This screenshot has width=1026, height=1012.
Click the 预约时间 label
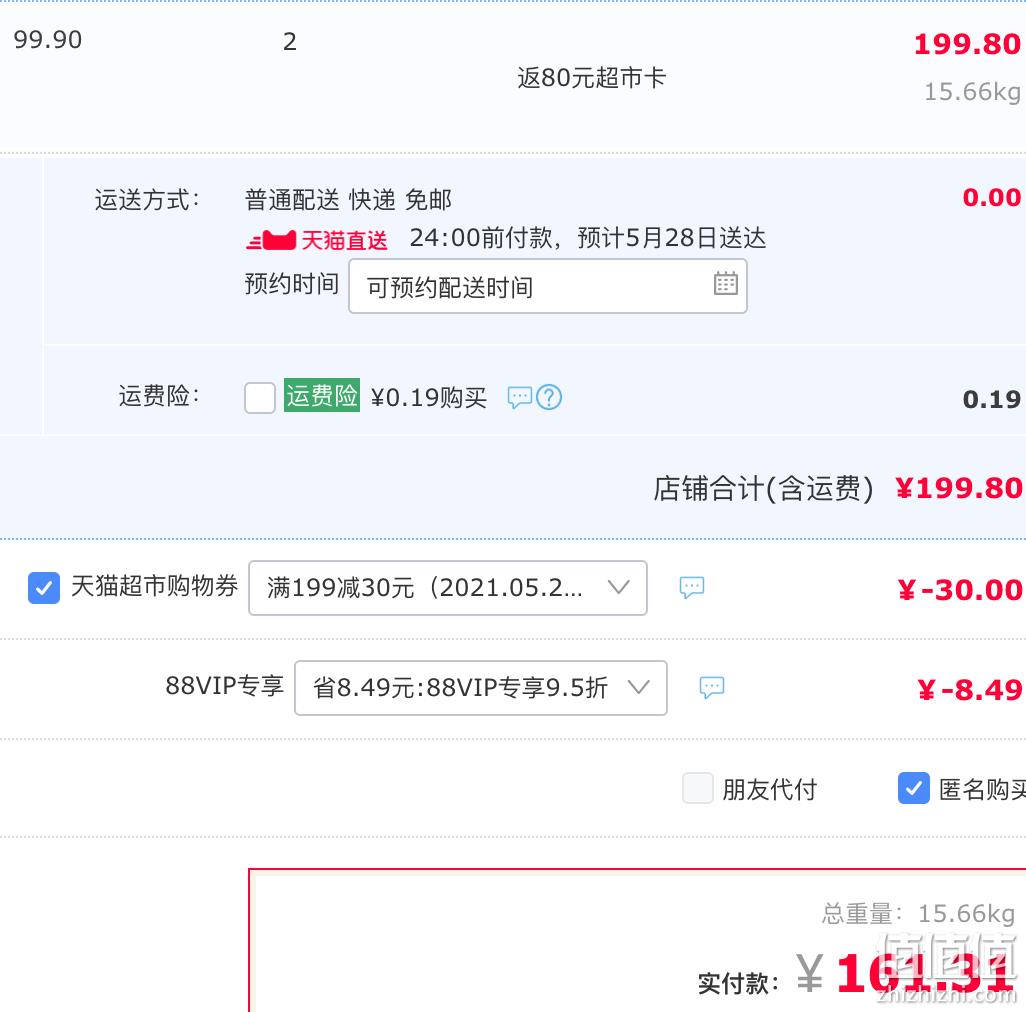292,284
